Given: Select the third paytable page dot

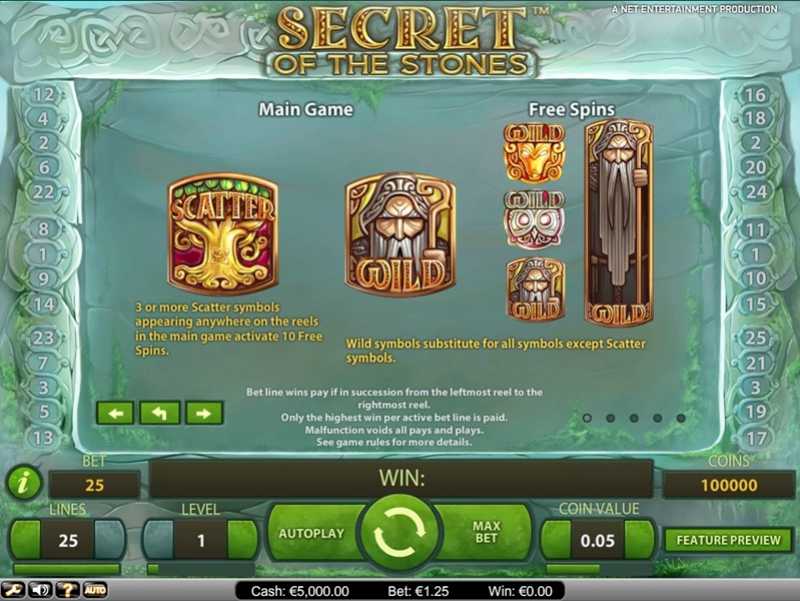Looking at the screenshot, I should click(634, 418).
